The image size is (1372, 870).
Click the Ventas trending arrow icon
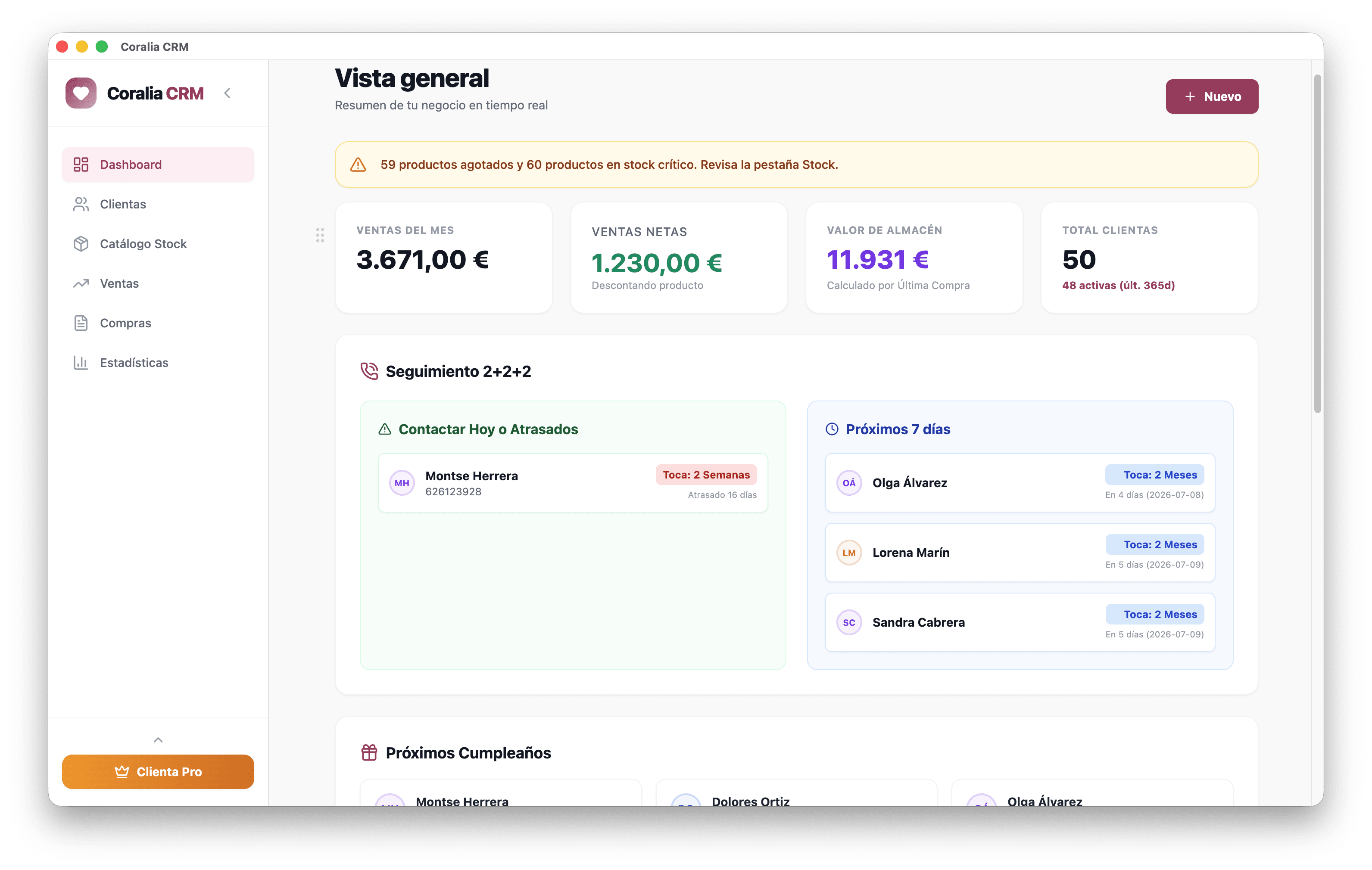tap(81, 283)
